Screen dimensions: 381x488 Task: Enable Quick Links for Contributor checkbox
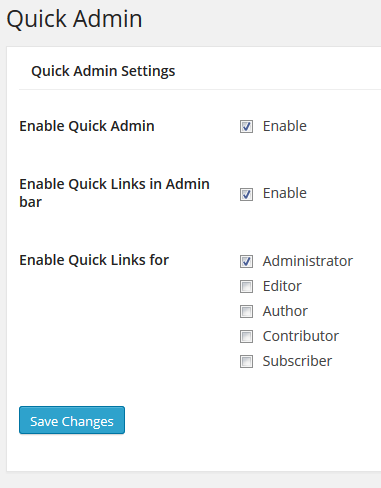(x=246, y=336)
